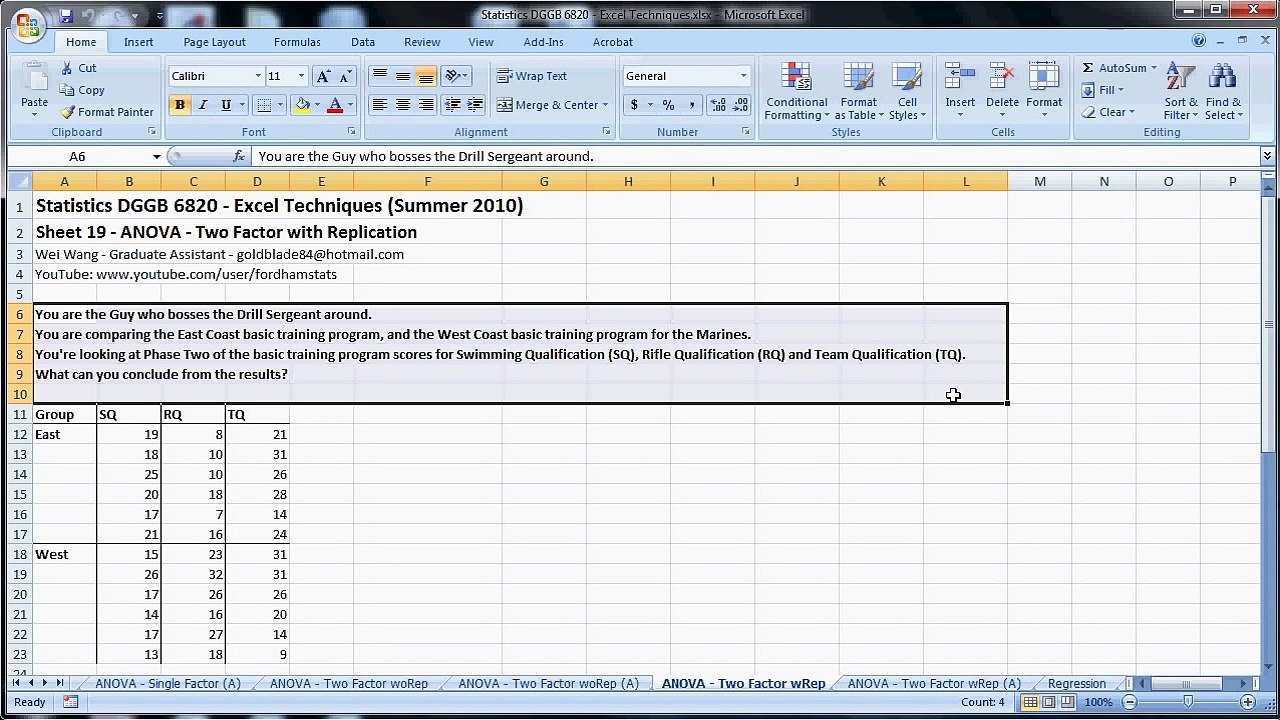This screenshot has width=1280, height=720.
Task: Open the Fill Color dropdown arrow
Action: pos(317,105)
